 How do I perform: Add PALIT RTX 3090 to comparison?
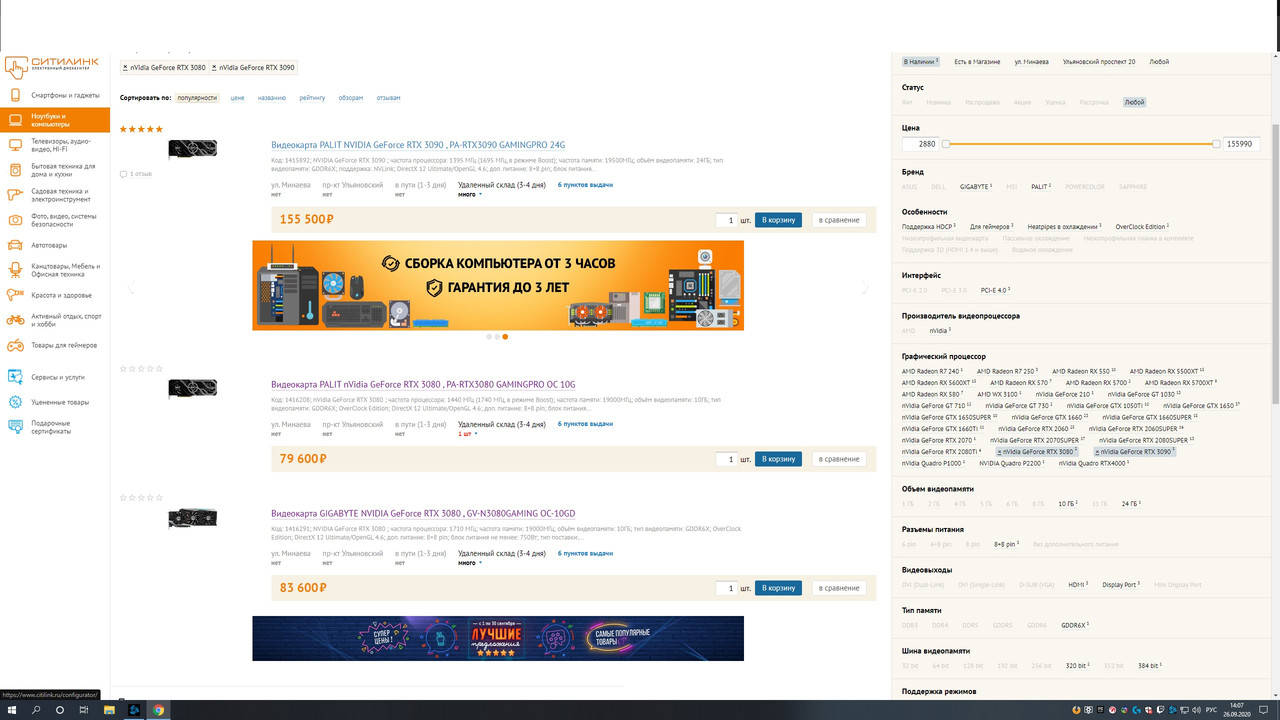click(839, 220)
